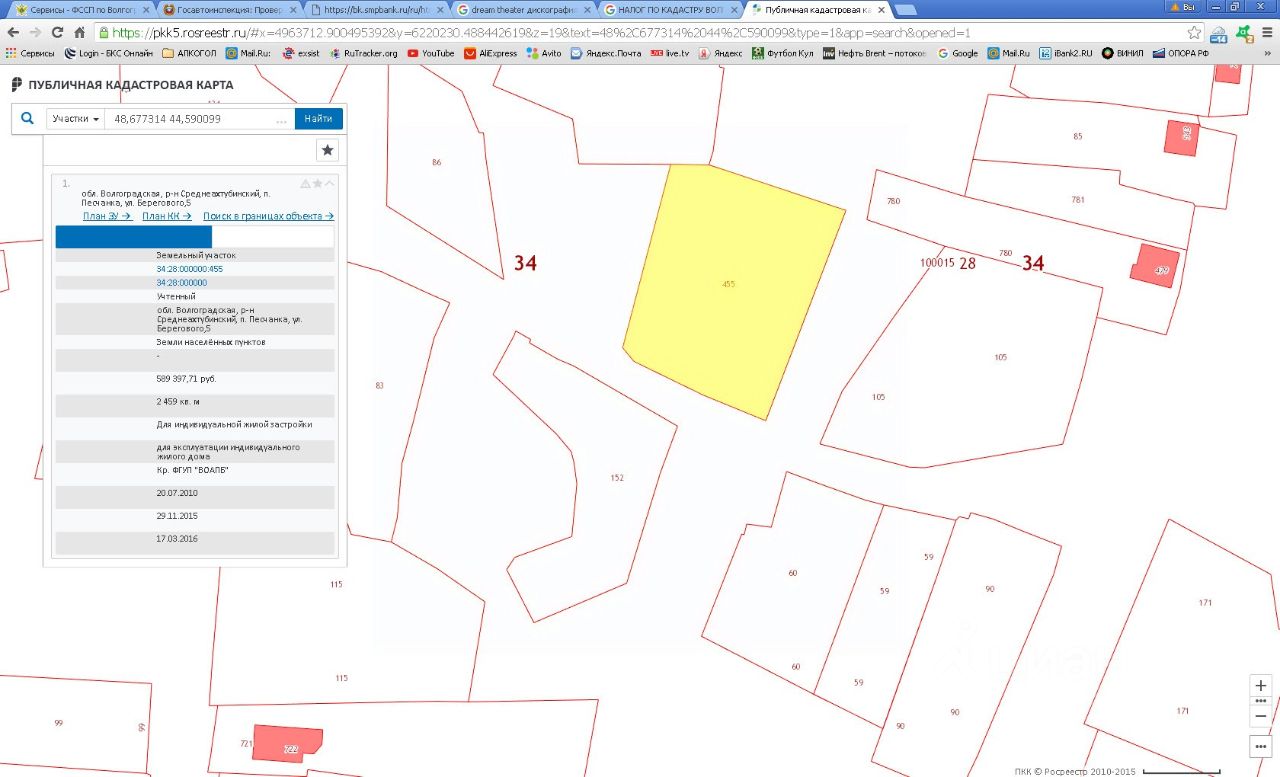Zoom in the map with the plus button
Screen dimensions: 1280x777
point(1261,686)
